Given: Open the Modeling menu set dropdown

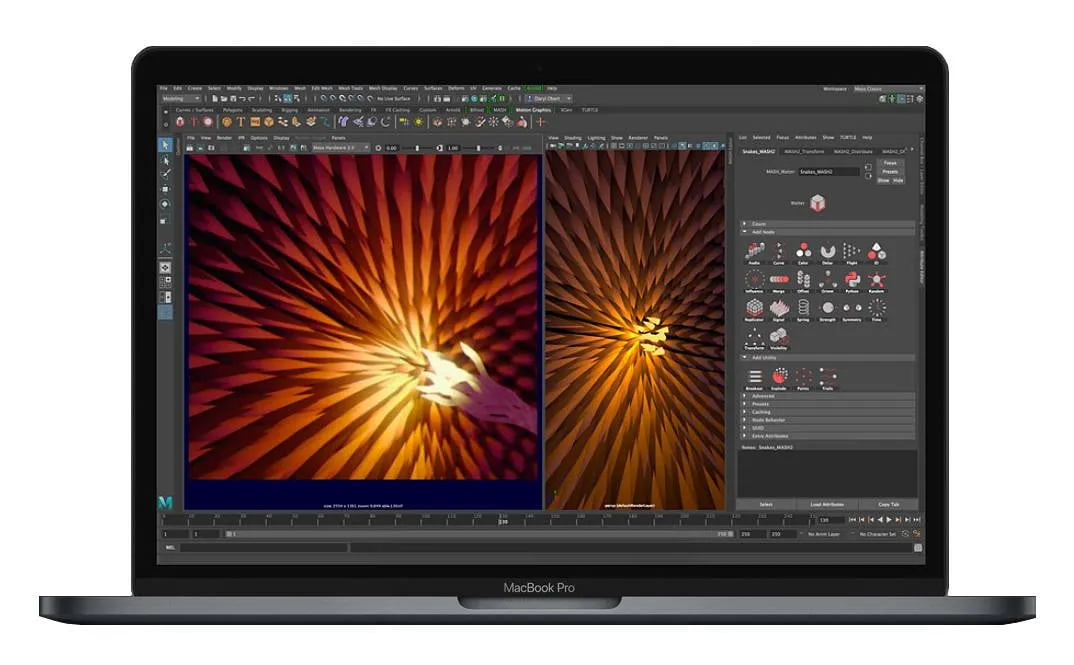Looking at the screenshot, I should point(181,99).
